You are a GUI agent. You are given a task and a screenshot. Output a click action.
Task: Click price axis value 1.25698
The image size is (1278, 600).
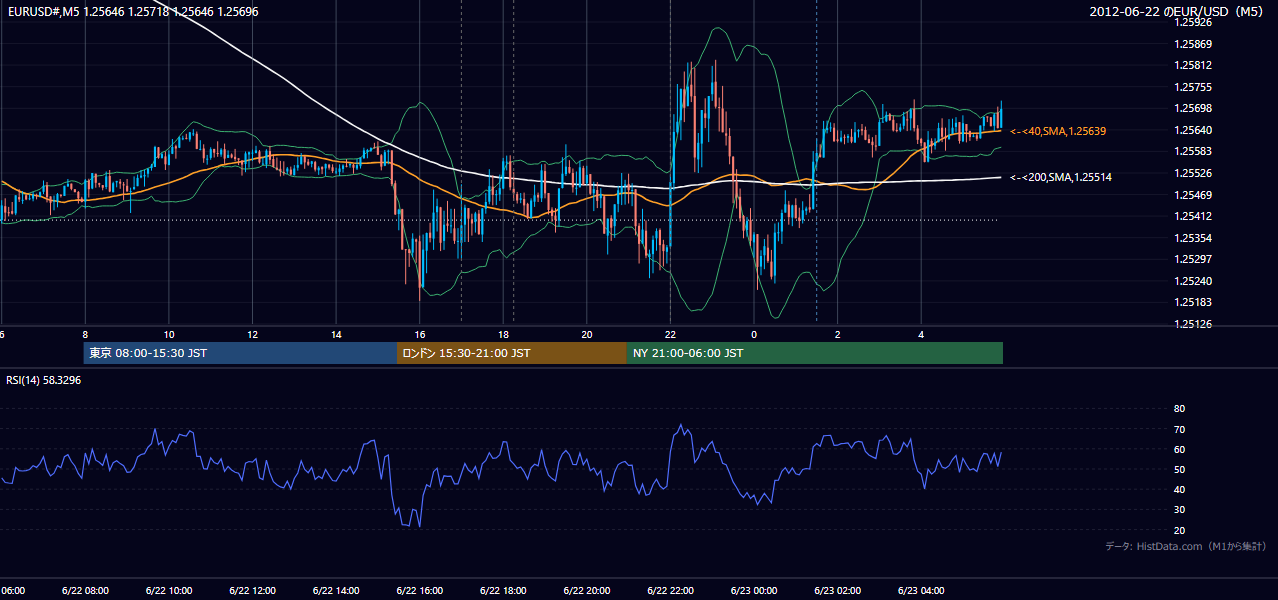click(x=1194, y=108)
